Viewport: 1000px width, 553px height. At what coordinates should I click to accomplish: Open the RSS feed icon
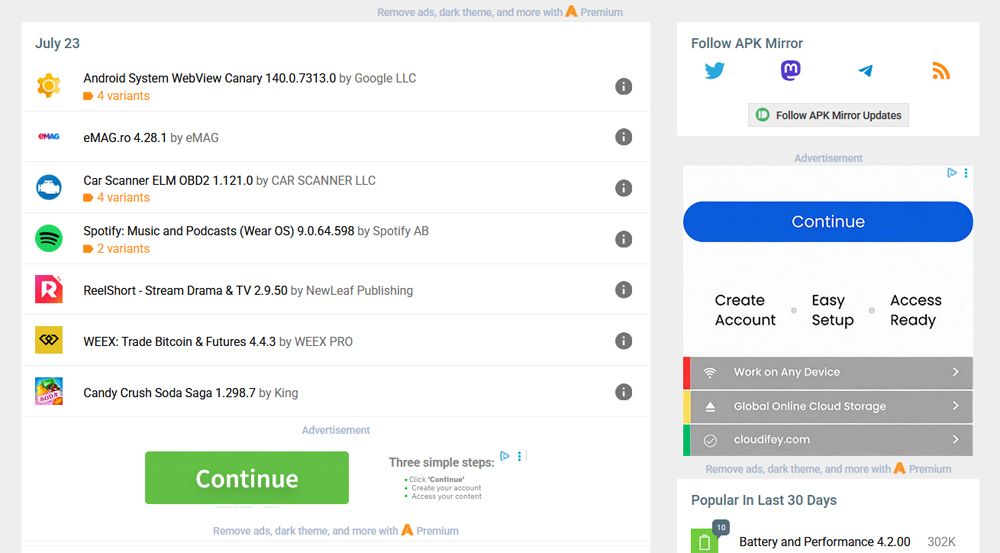point(940,71)
